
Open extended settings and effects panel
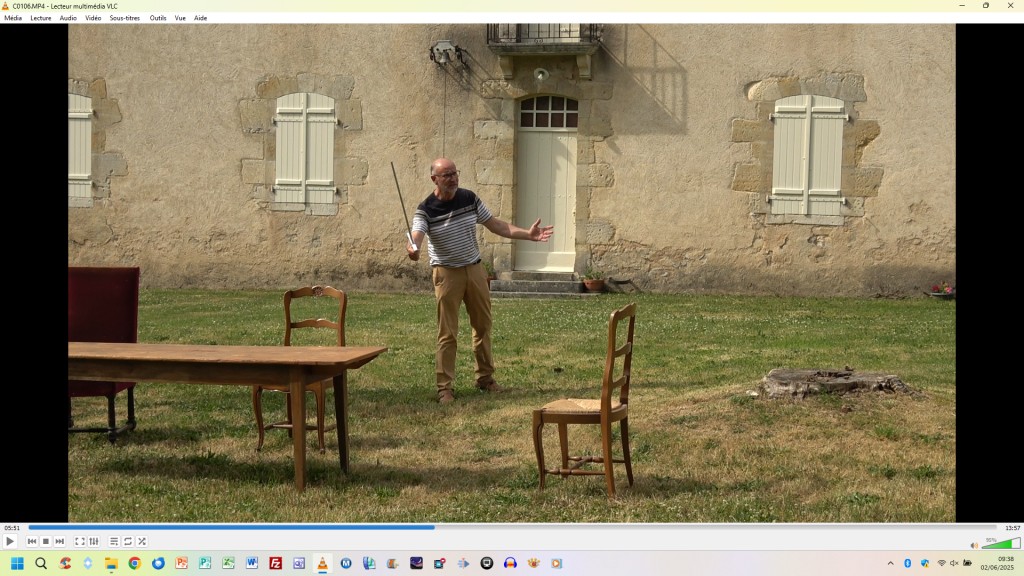pyautogui.click(x=94, y=541)
